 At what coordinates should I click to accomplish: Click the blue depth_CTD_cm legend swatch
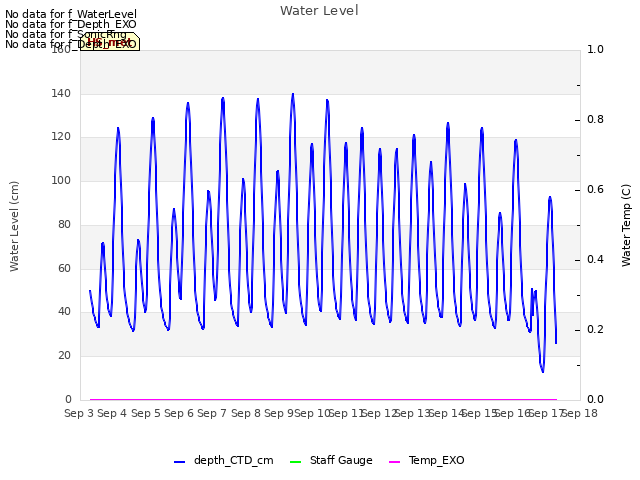[180, 462]
